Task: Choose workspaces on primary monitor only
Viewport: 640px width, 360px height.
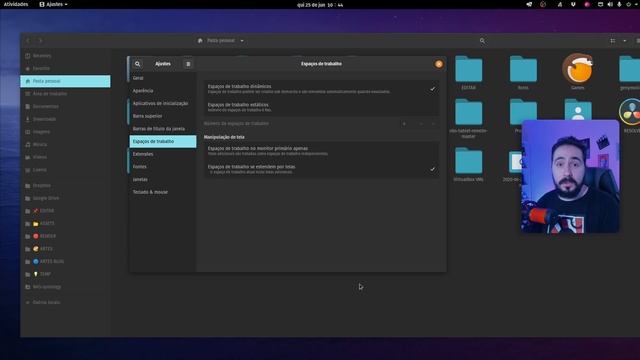Action: 322,151
